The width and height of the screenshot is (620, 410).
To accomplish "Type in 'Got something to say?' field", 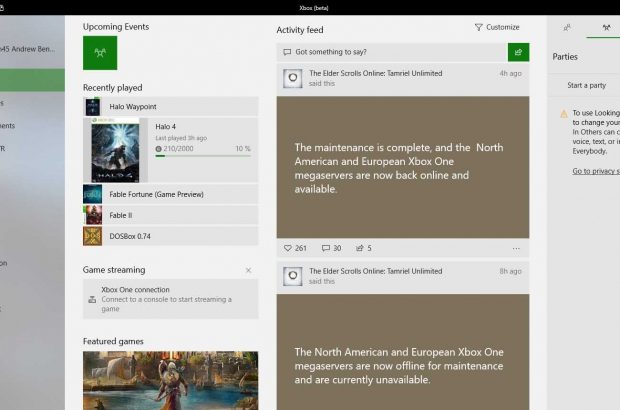I will [392, 52].
